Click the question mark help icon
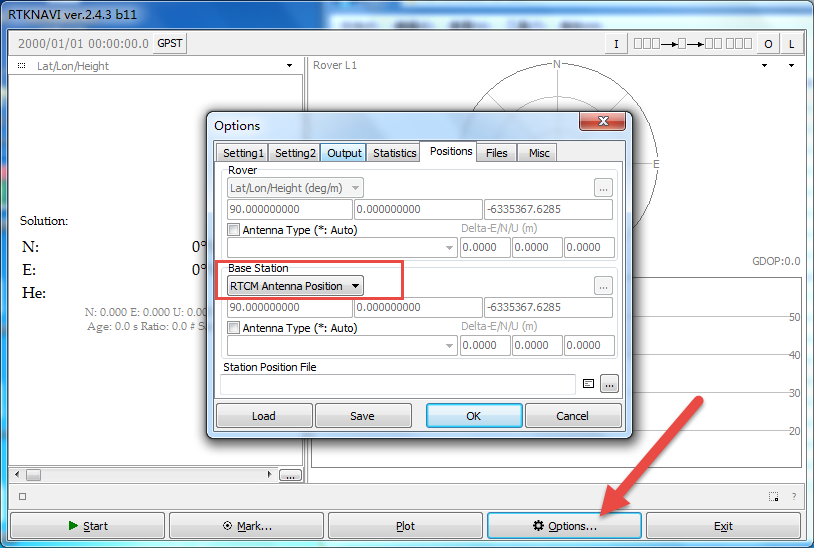This screenshot has height=548, width=814. click(794, 497)
